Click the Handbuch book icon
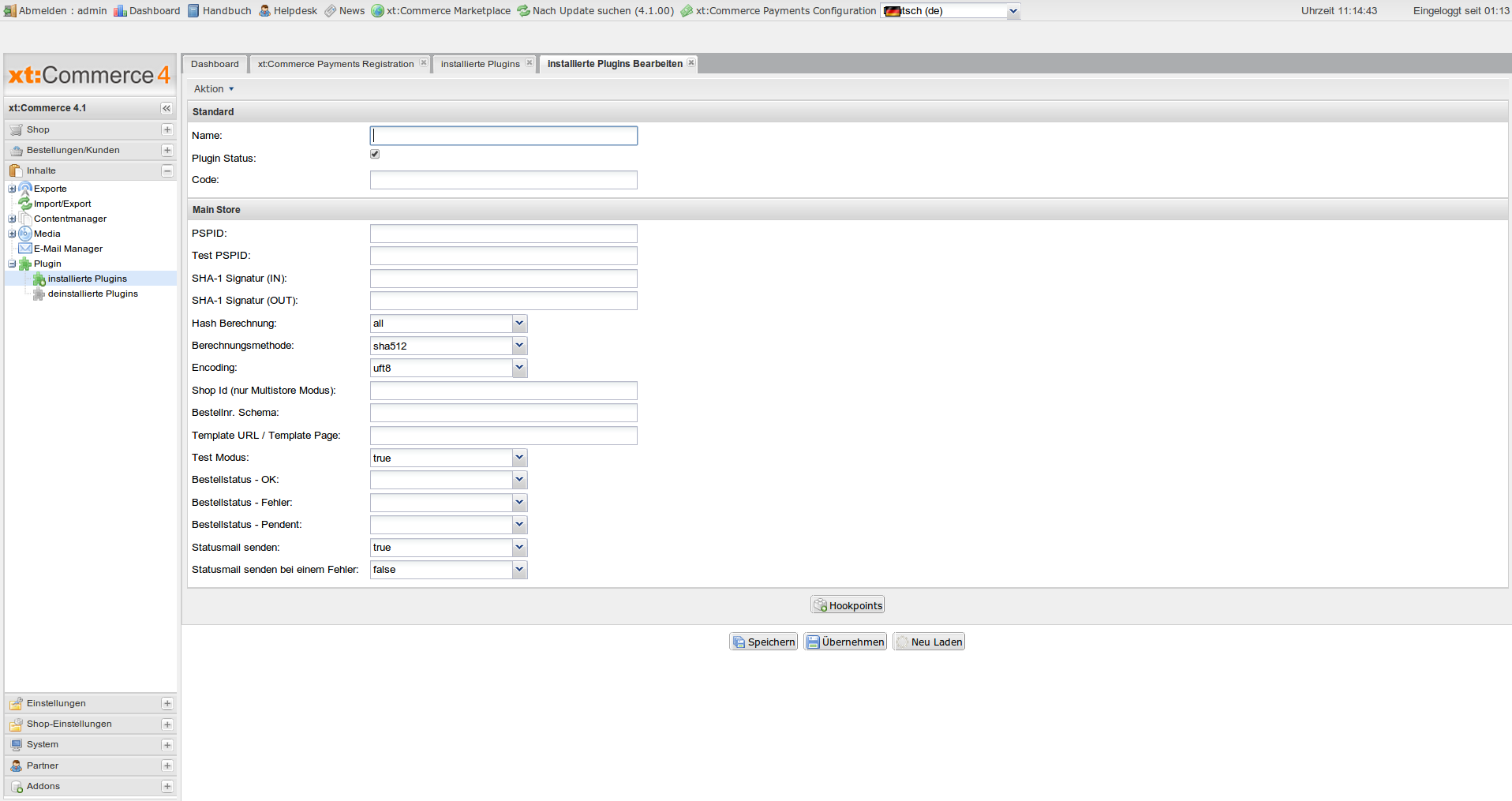 tap(194, 11)
